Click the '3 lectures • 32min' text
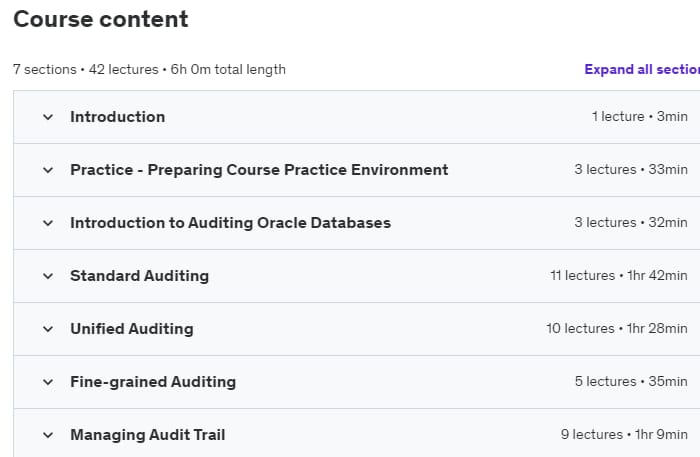Screen dimensions: 700x457 tap(631, 222)
